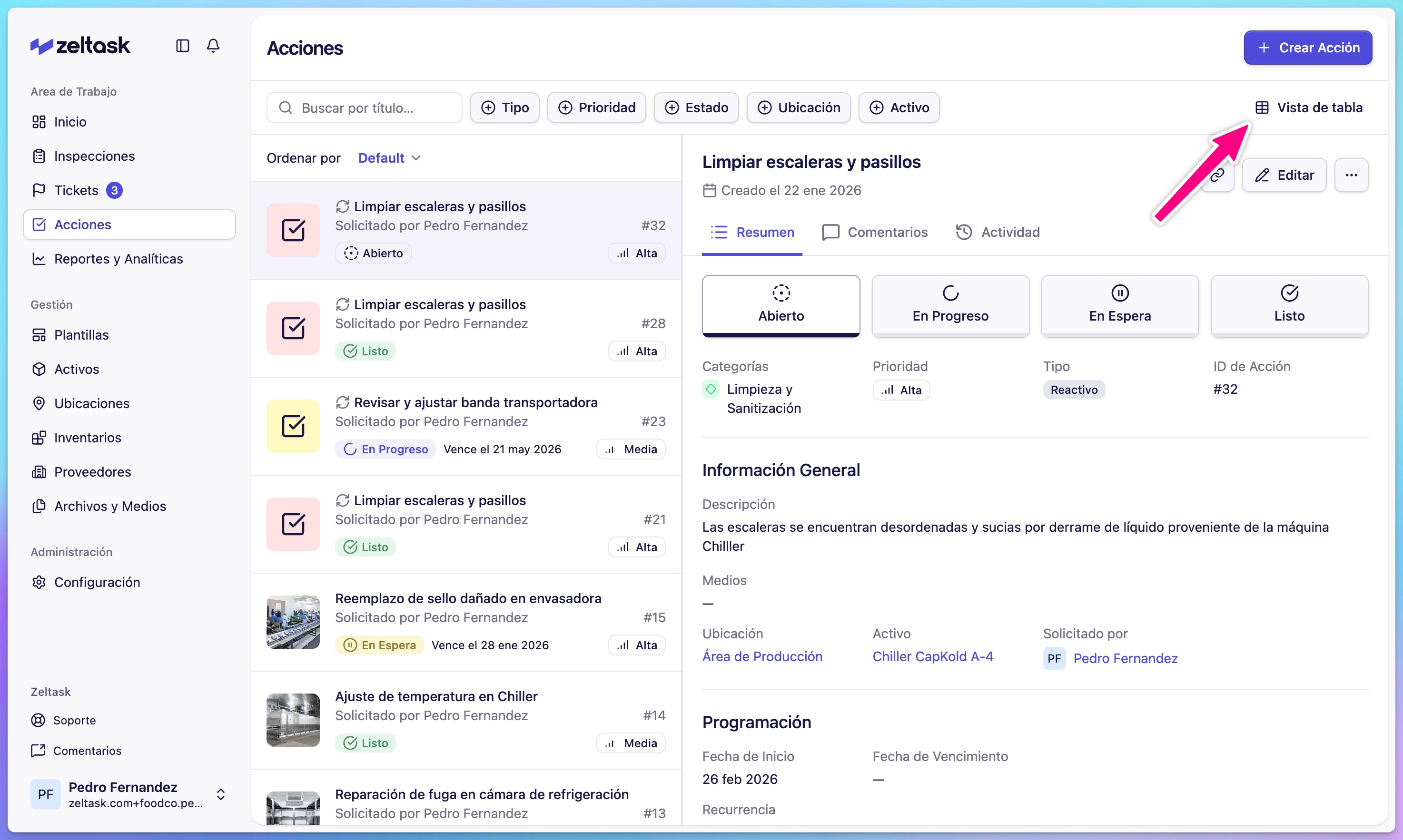Switch to the Comentarios tab
Viewport: 1403px width, 840px height.
[x=875, y=232]
